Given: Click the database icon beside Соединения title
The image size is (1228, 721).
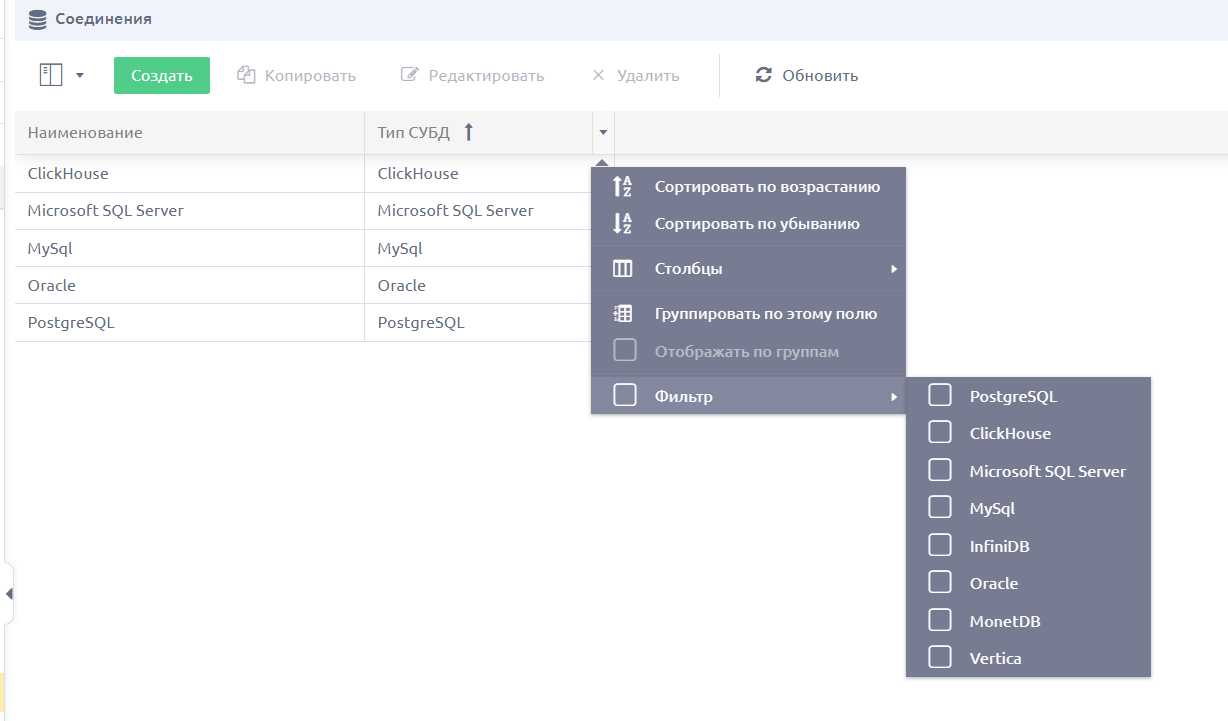Looking at the screenshot, I should [37, 19].
